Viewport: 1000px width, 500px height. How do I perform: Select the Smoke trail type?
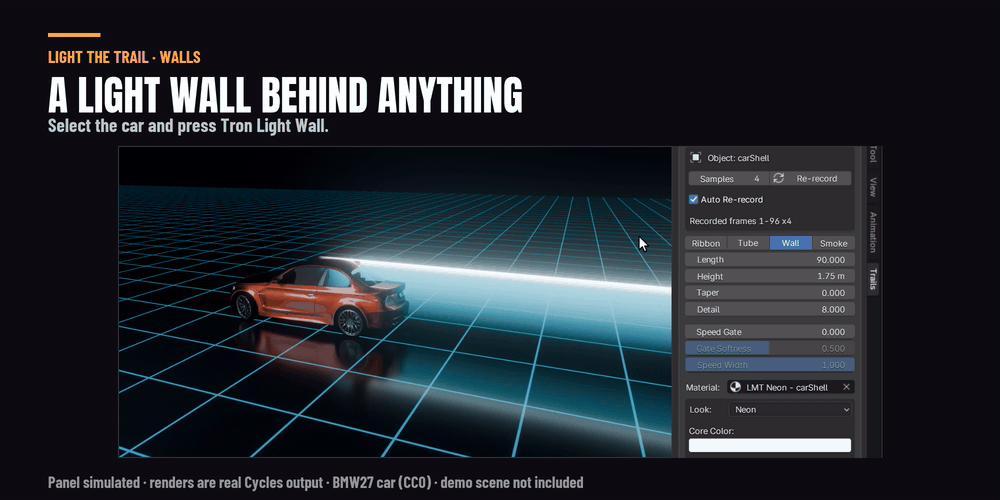834,243
